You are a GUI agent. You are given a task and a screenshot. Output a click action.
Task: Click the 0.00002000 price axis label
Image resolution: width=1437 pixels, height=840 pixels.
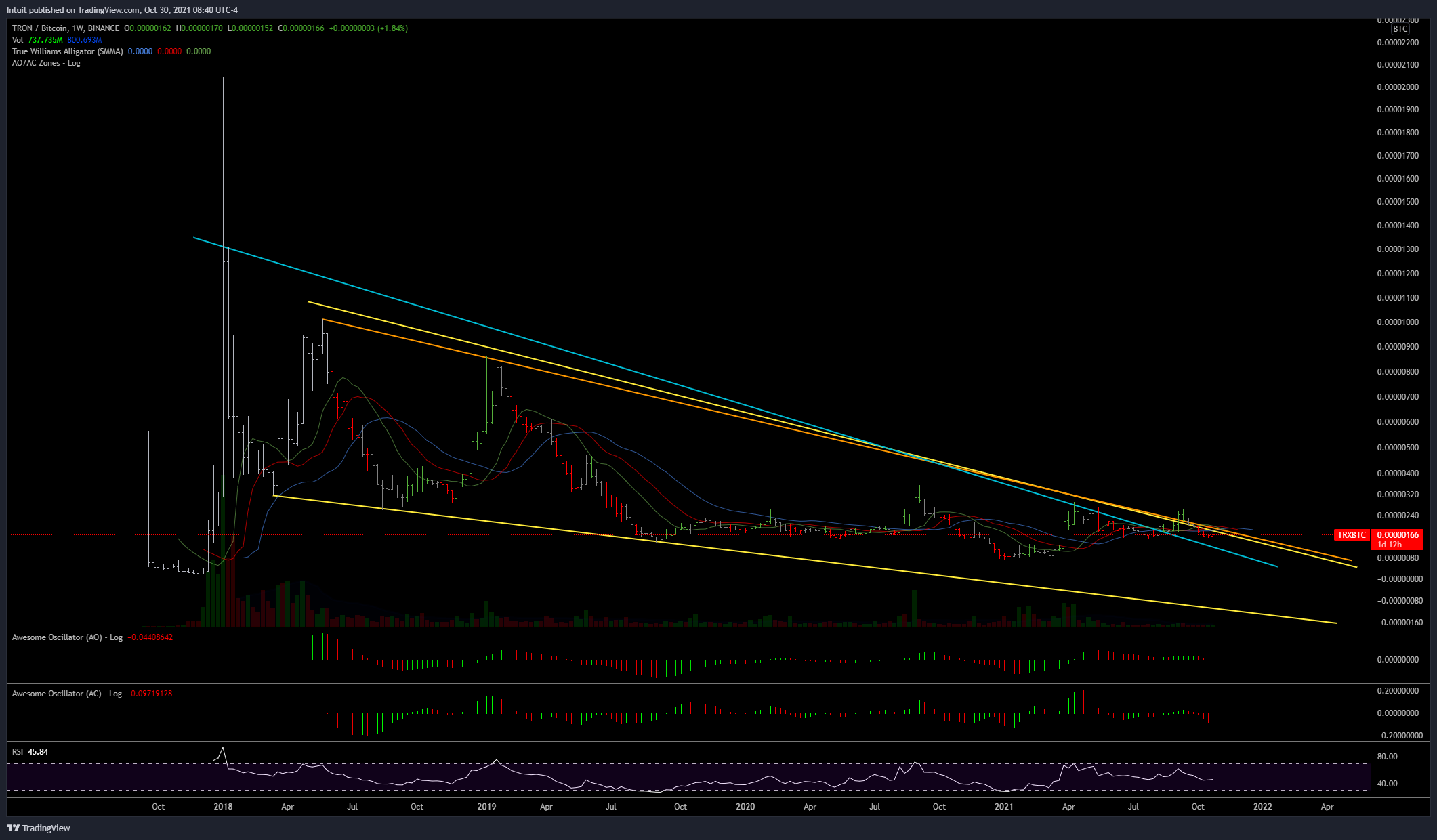(x=1398, y=87)
